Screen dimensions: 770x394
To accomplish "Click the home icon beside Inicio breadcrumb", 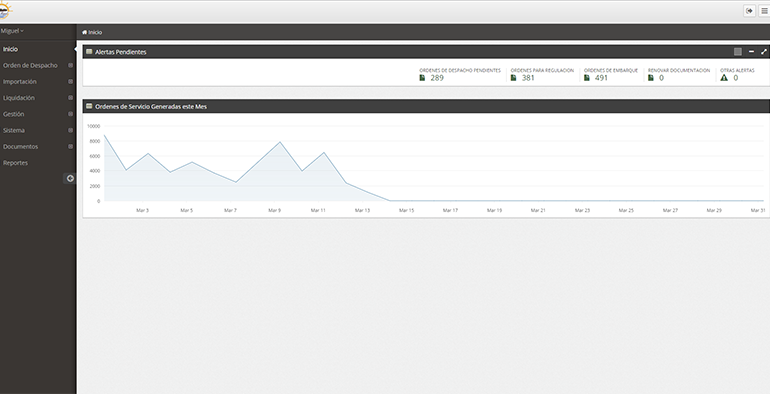I will click(84, 32).
